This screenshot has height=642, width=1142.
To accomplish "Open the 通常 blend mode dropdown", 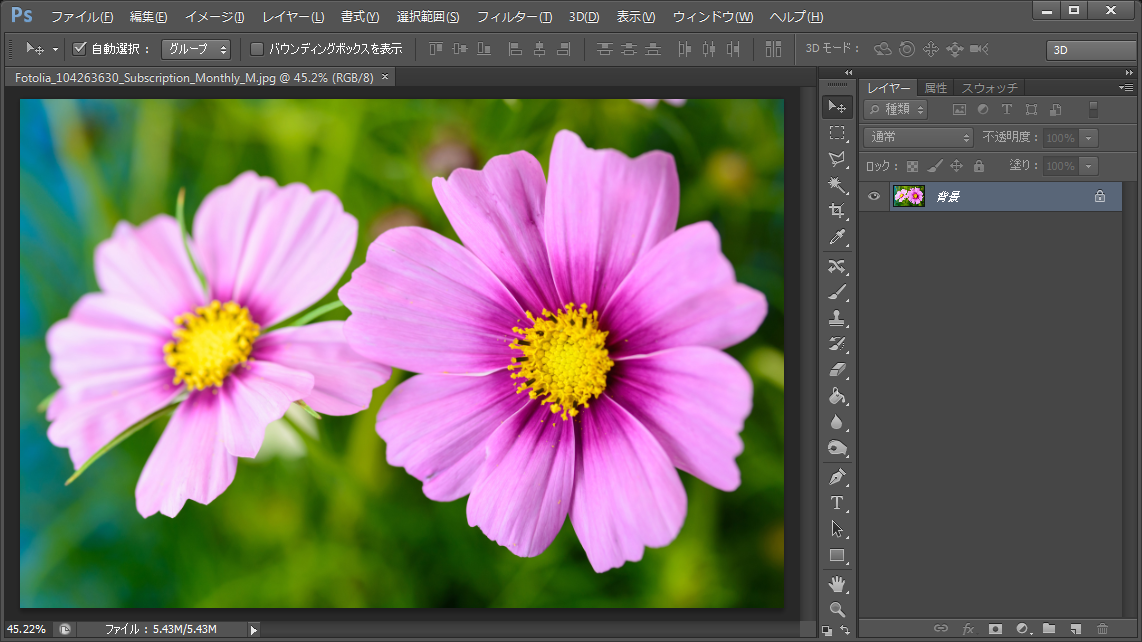I will click(918, 137).
